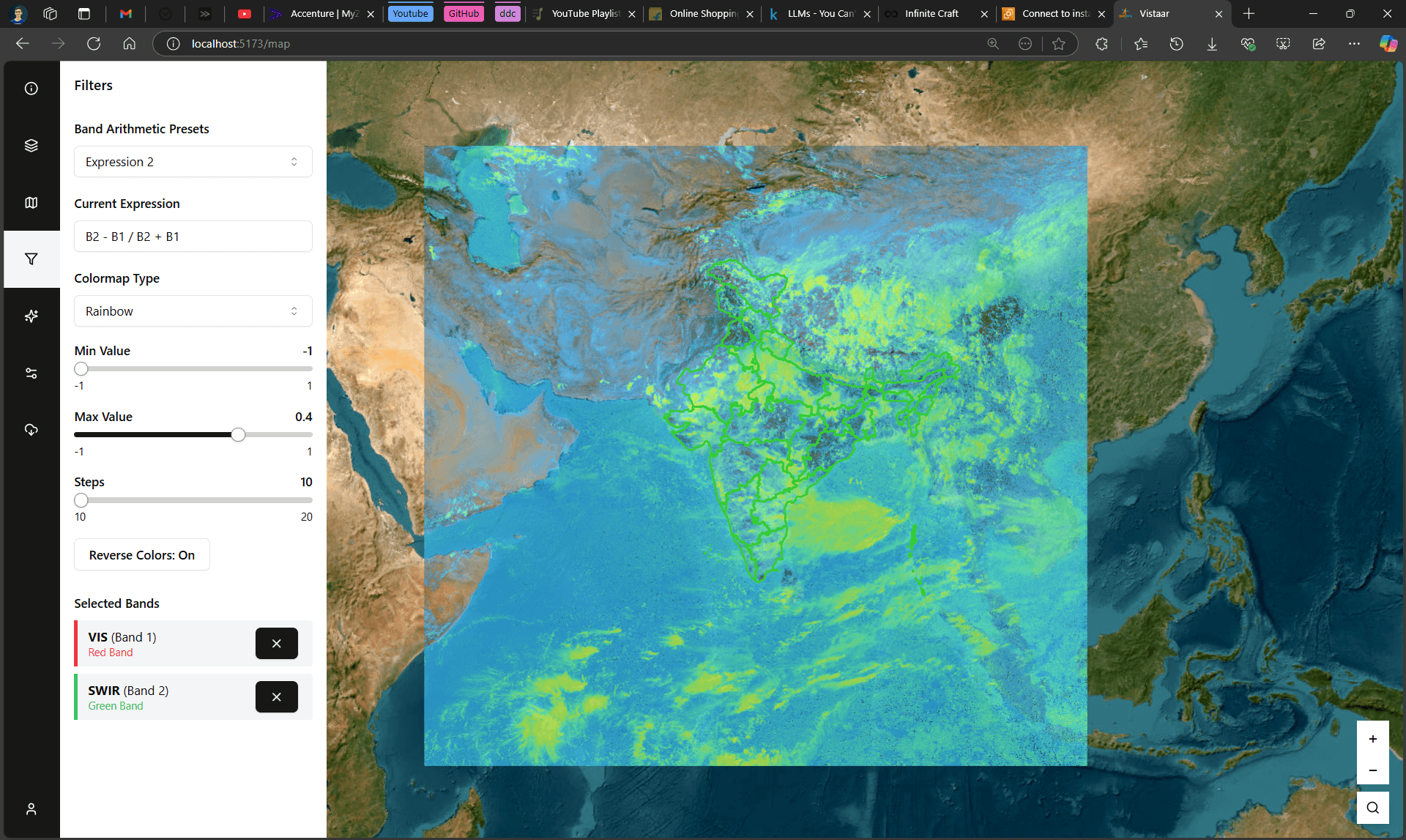Image resolution: width=1406 pixels, height=840 pixels.
Task: Open the info panel in the sidebar
Action: coord(31,89)
